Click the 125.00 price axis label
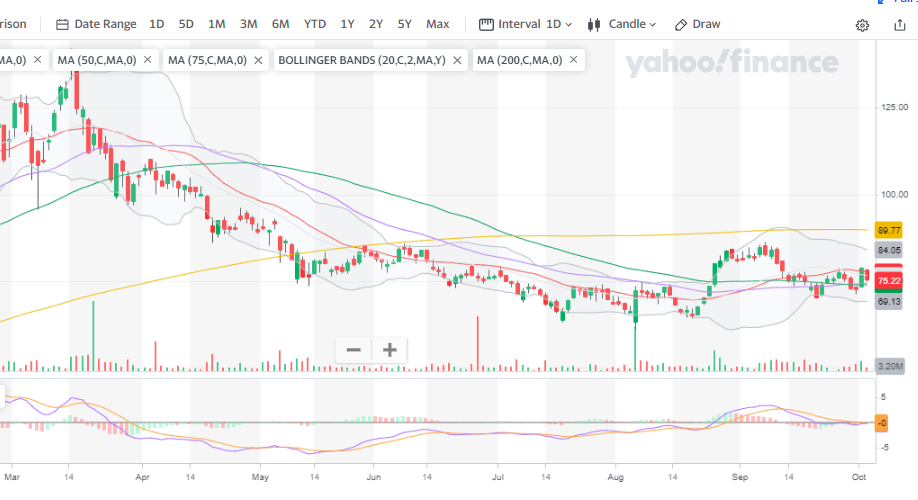The height and width of the screenshot is (500, 918). point(895,107)
